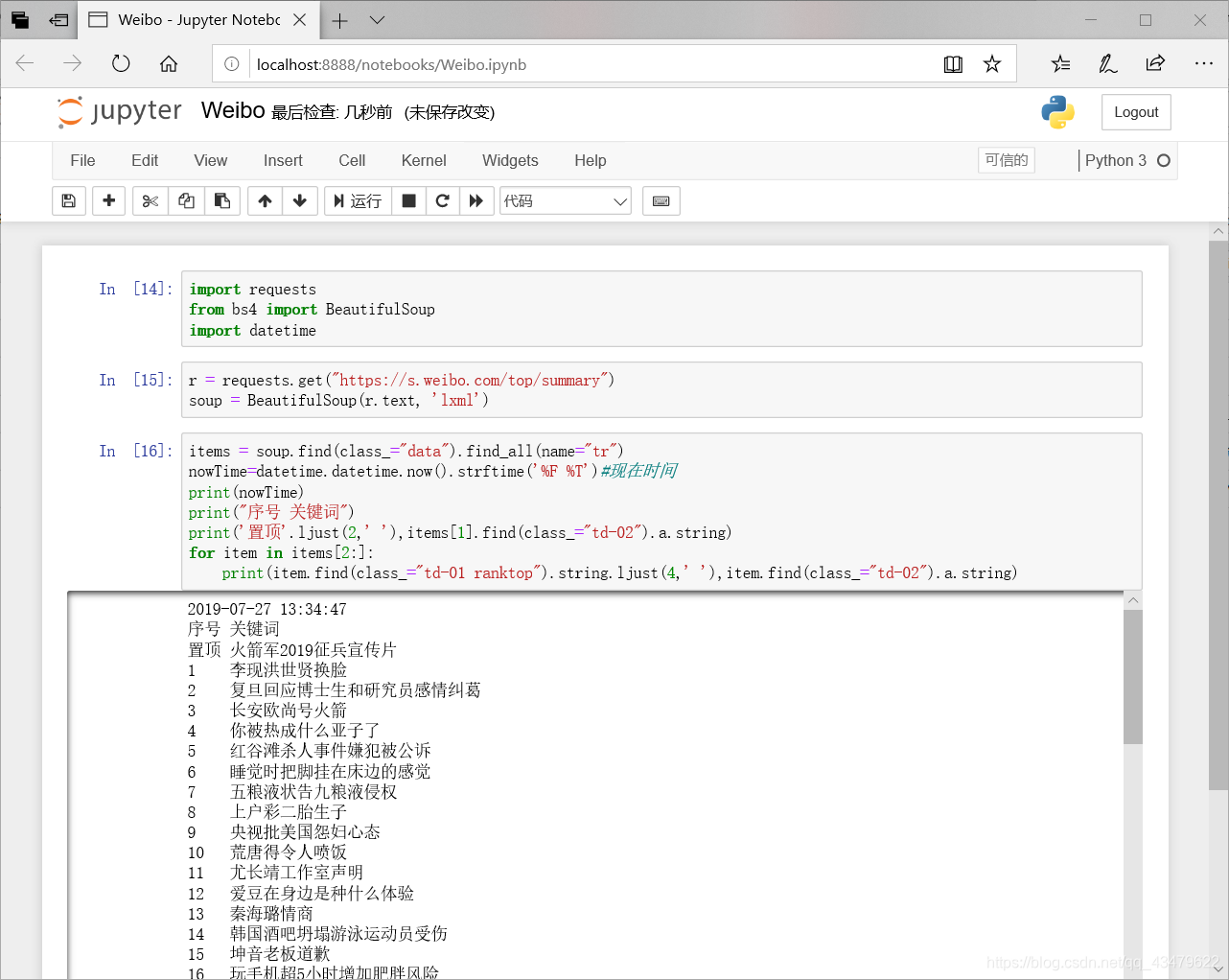Screen dimensions: 1229x980
Task: Click the output scrollbar thumb in cell 16
Action: [1133, 676]
